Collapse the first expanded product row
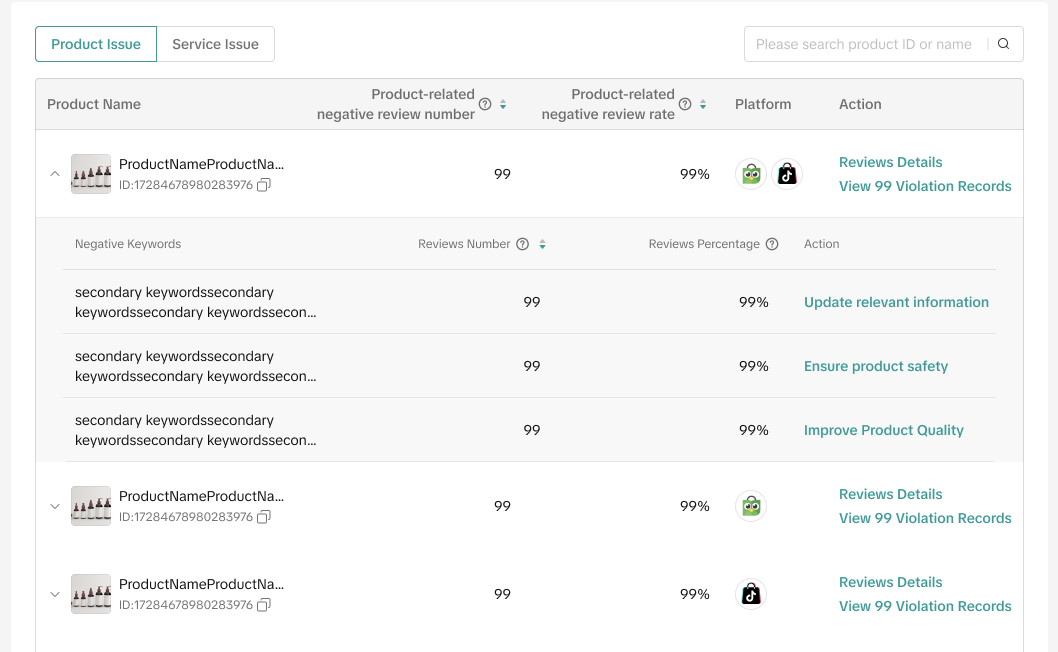Viewport: 1058px width, 652px height. click(x=55, y=174)
